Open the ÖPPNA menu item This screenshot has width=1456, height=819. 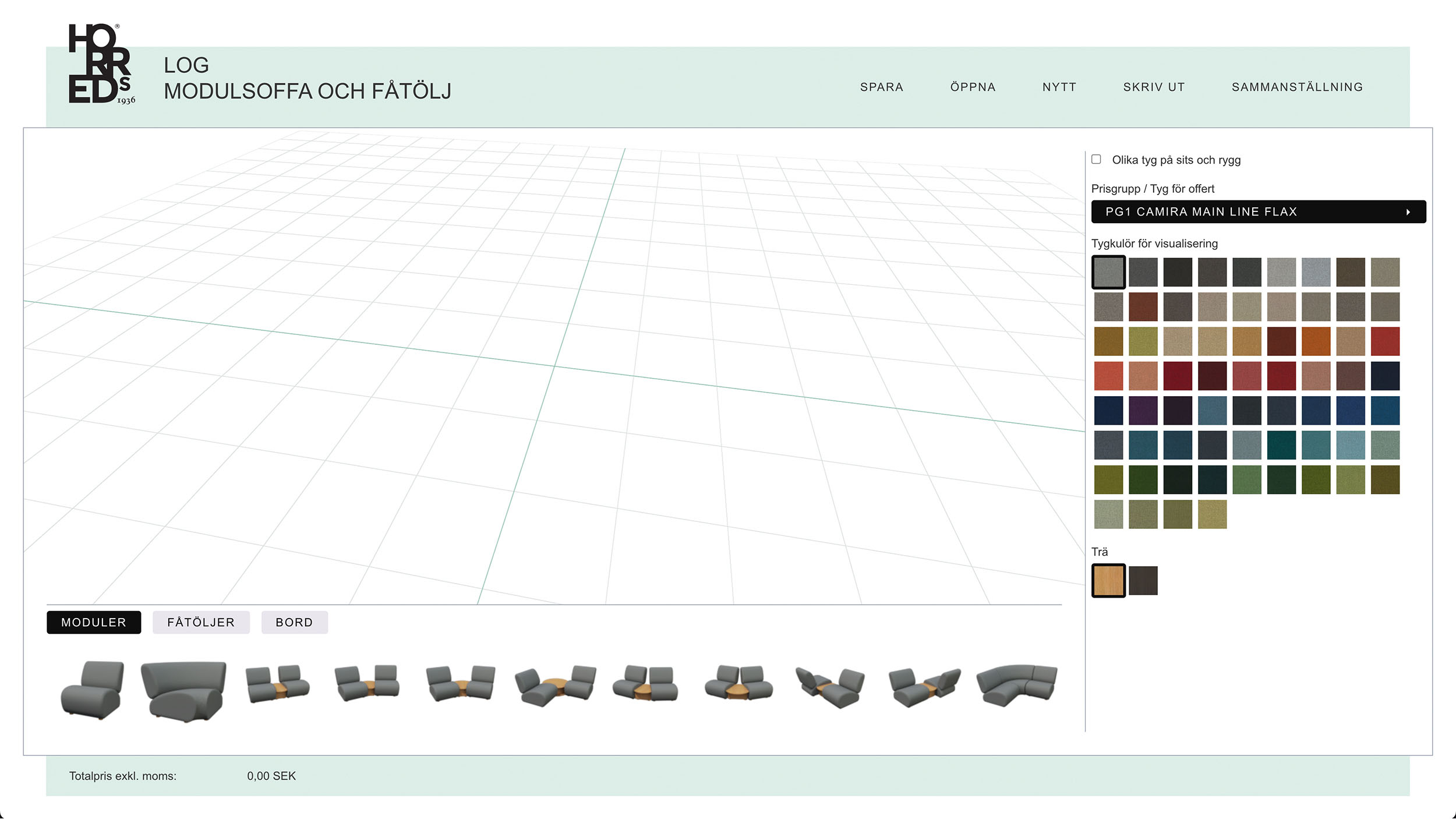(973, 87)
